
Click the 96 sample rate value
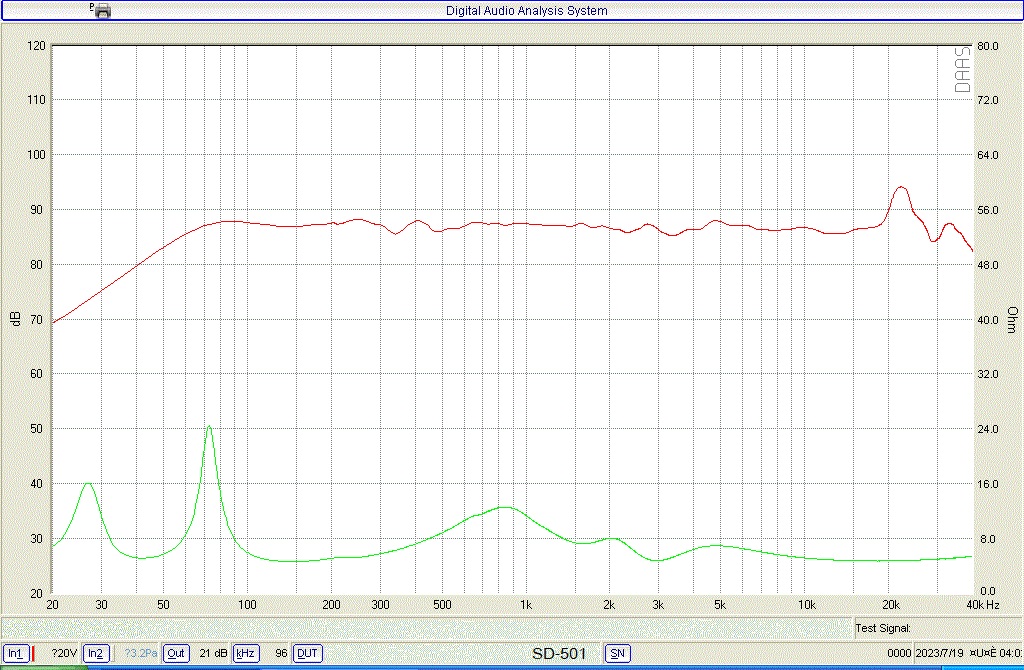pyautogui.click(x=281, y=654)
